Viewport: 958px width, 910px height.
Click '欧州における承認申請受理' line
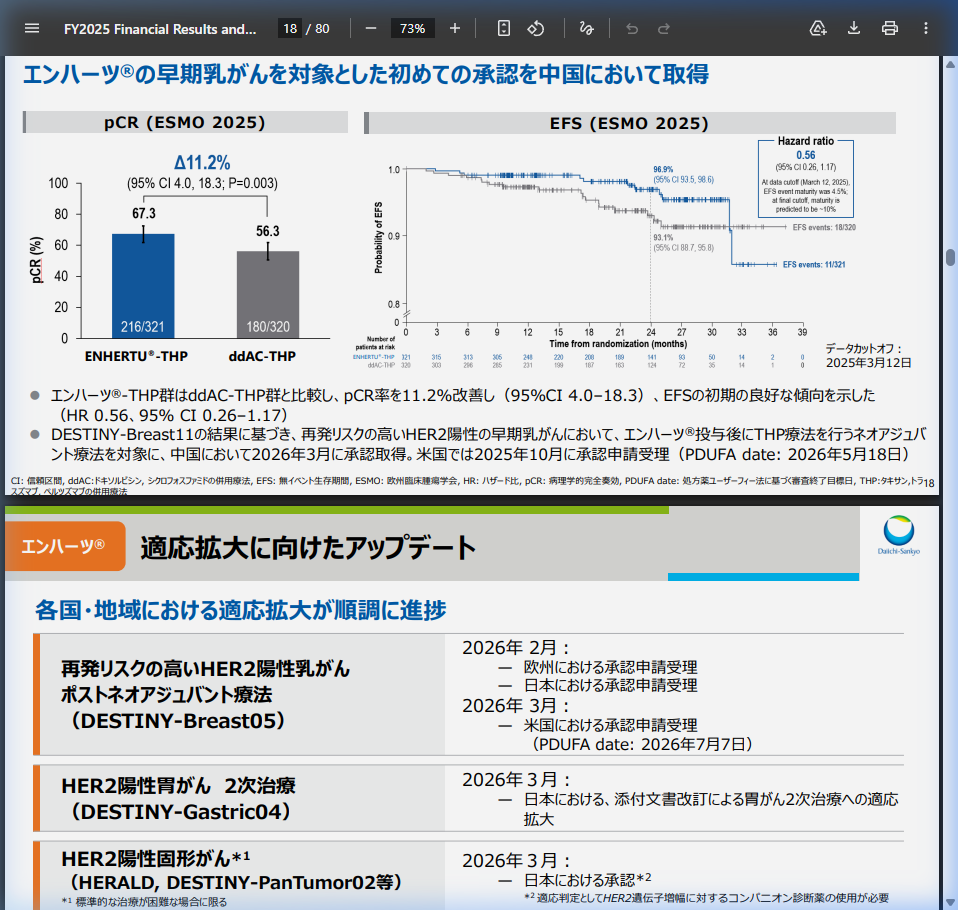(610, 667)
